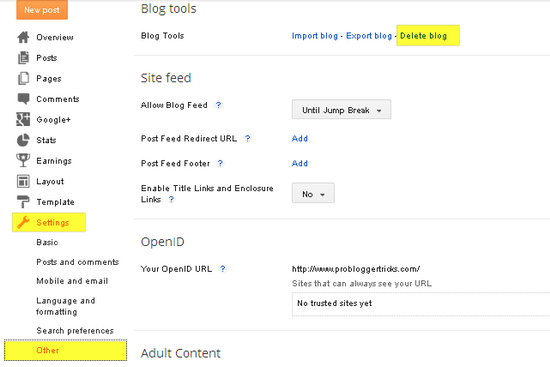Click the Template paint roller icon
The image size is (550, 367).
click(23, 202)
